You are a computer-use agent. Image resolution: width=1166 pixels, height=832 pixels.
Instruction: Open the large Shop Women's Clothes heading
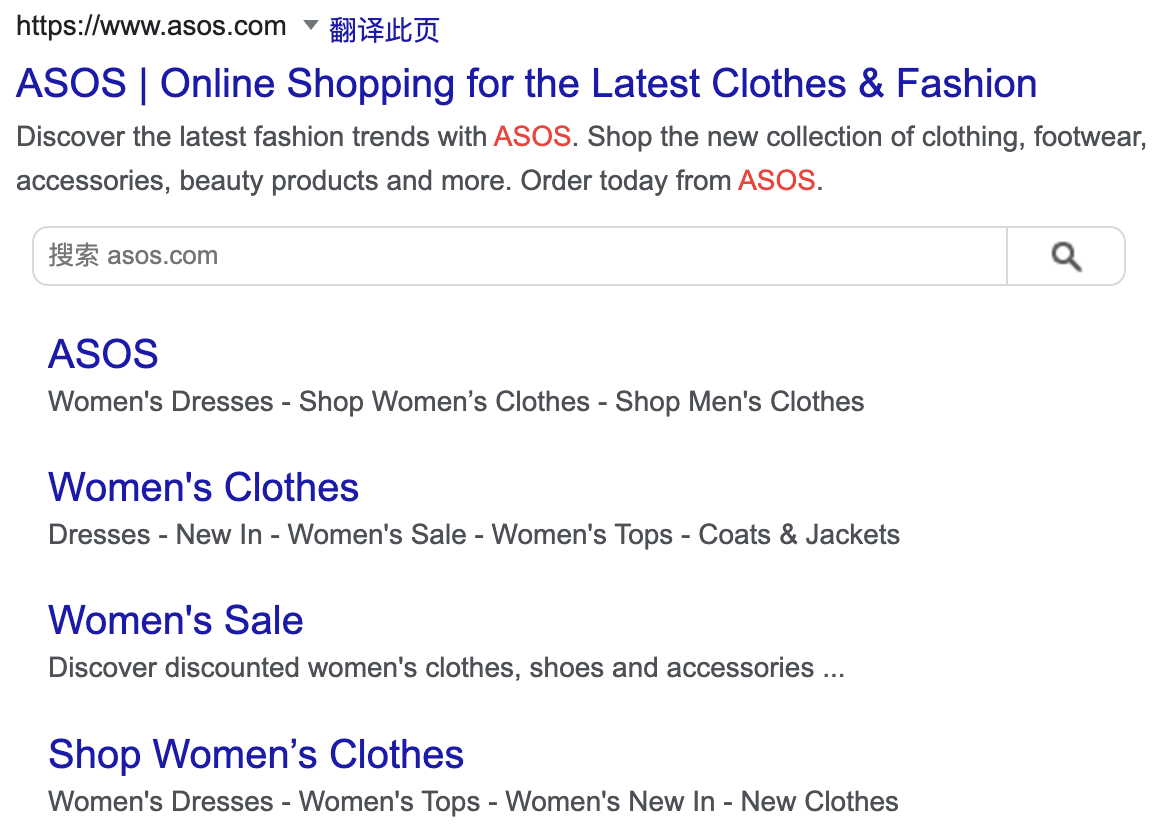pyautogui.click(x=256, y=754)
